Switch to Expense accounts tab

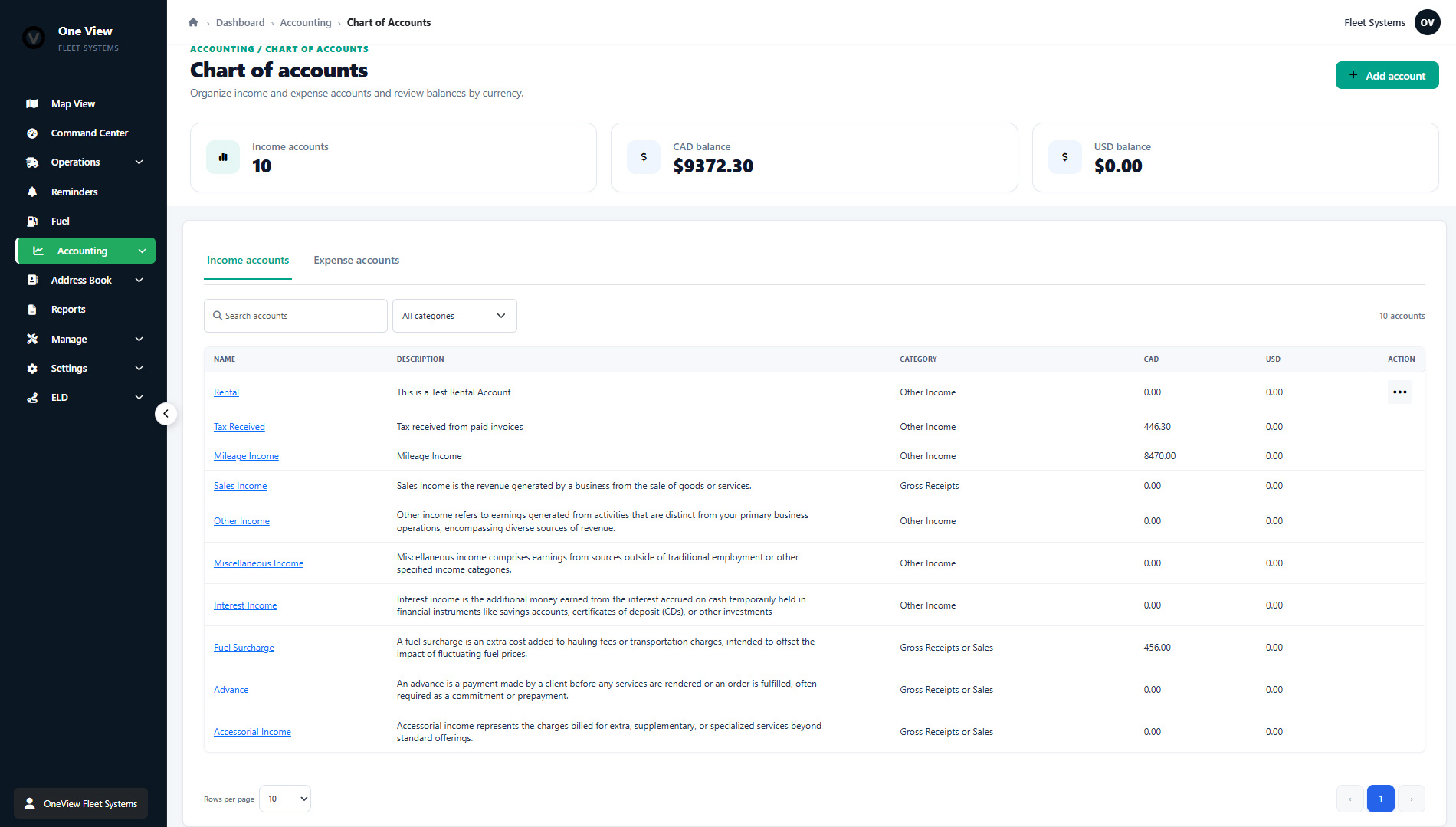click(356, 261)
